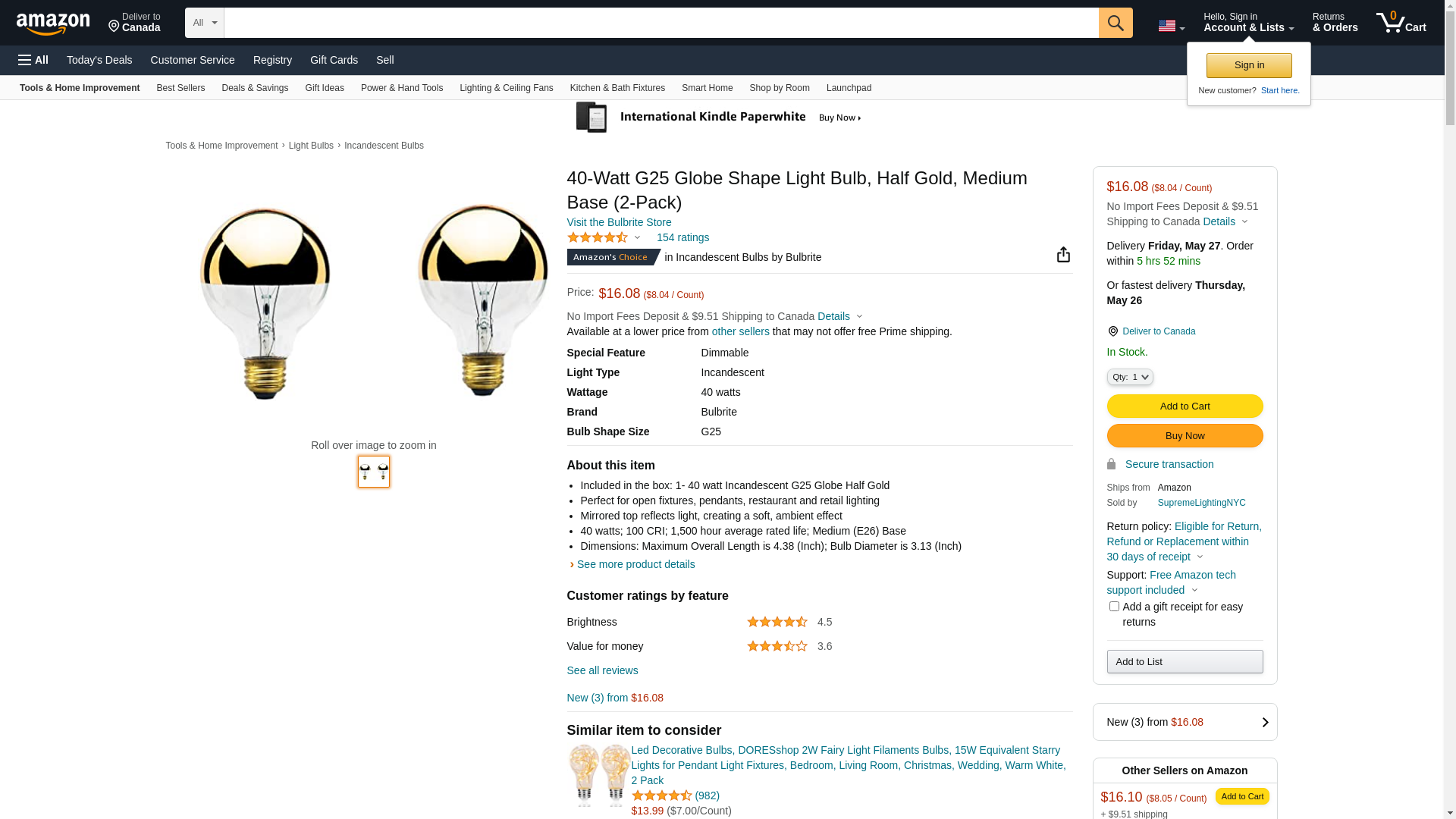
Task: Open the All hamburger menu
Action: tap(33, 60)
